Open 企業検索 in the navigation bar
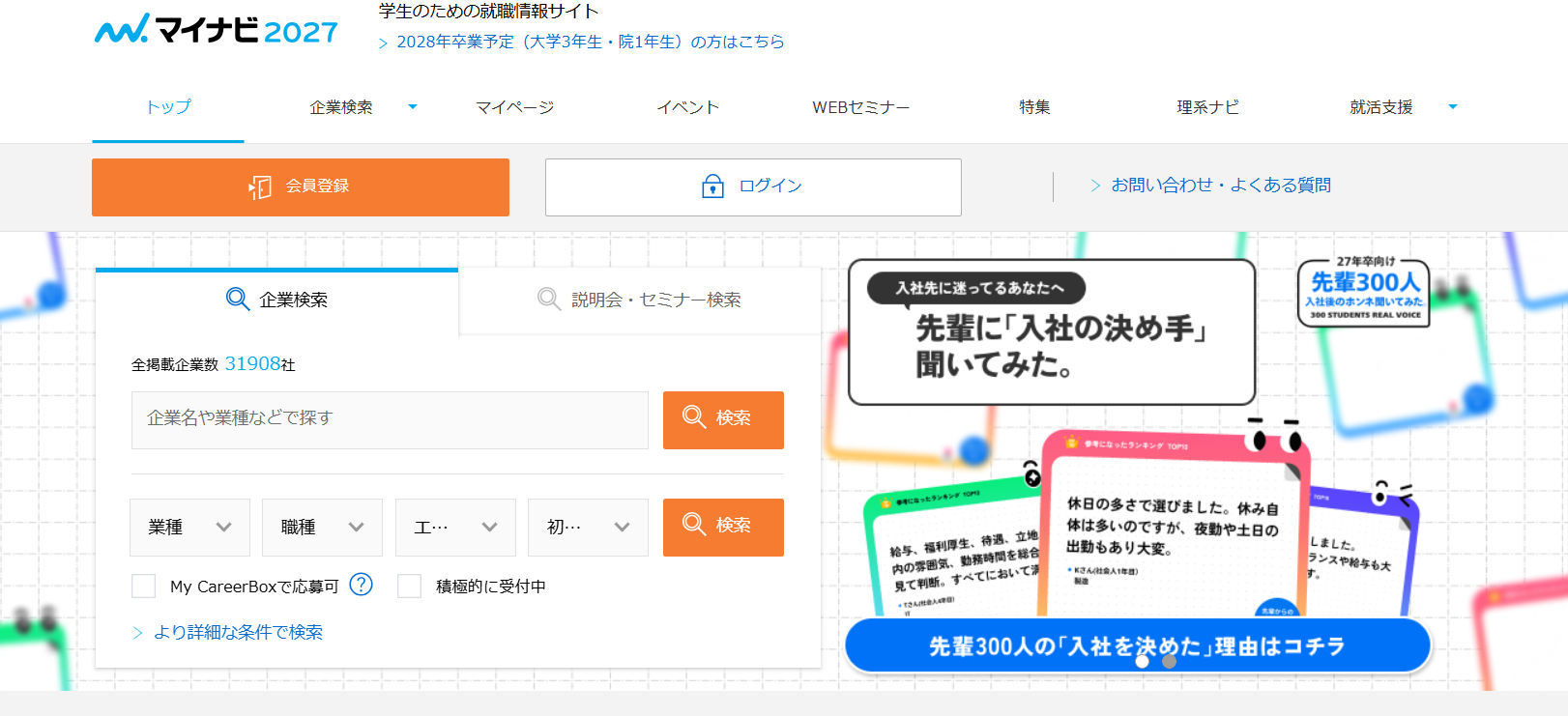 click(340, 107)
